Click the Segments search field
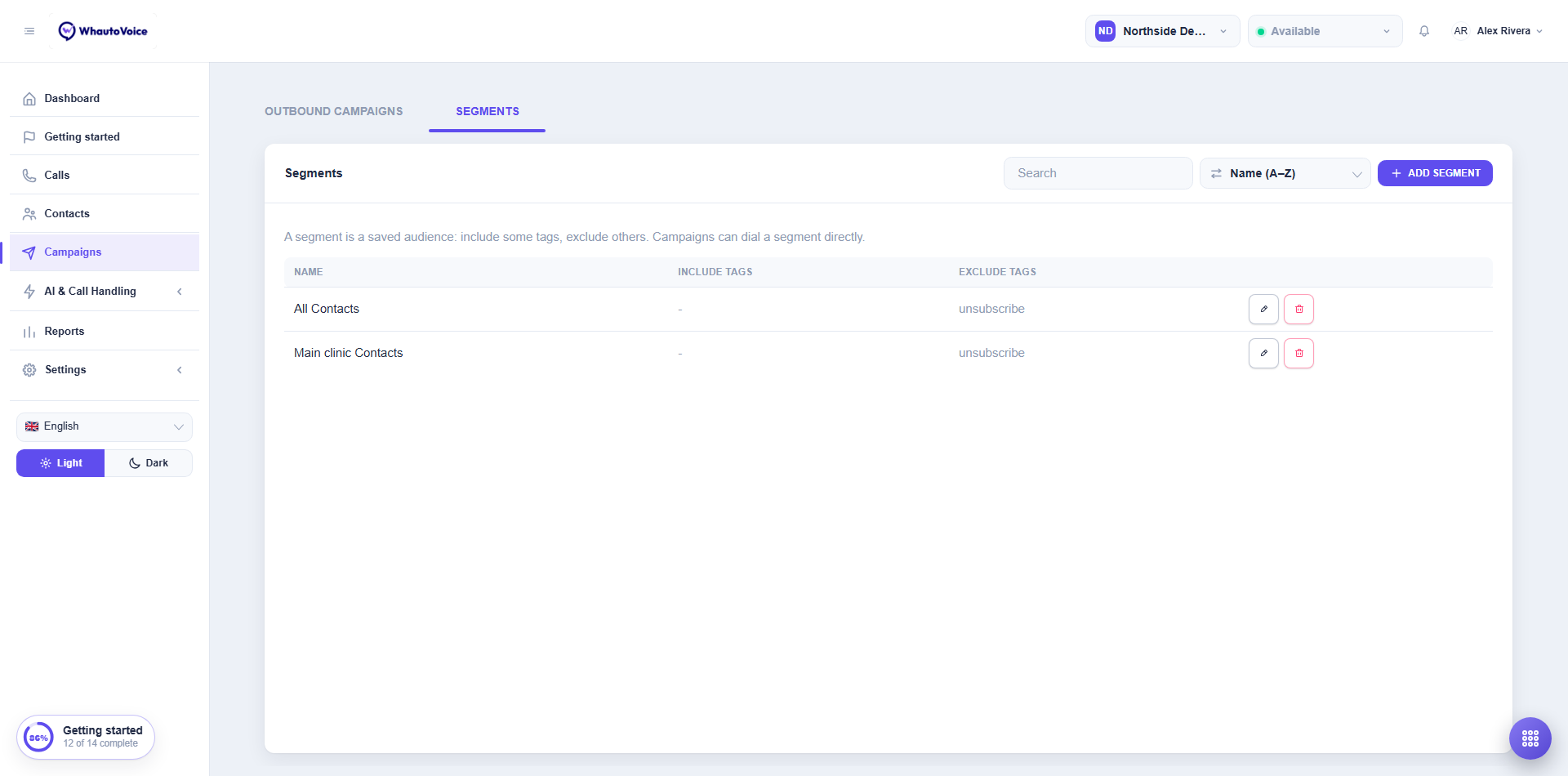 coord(1098,173)
